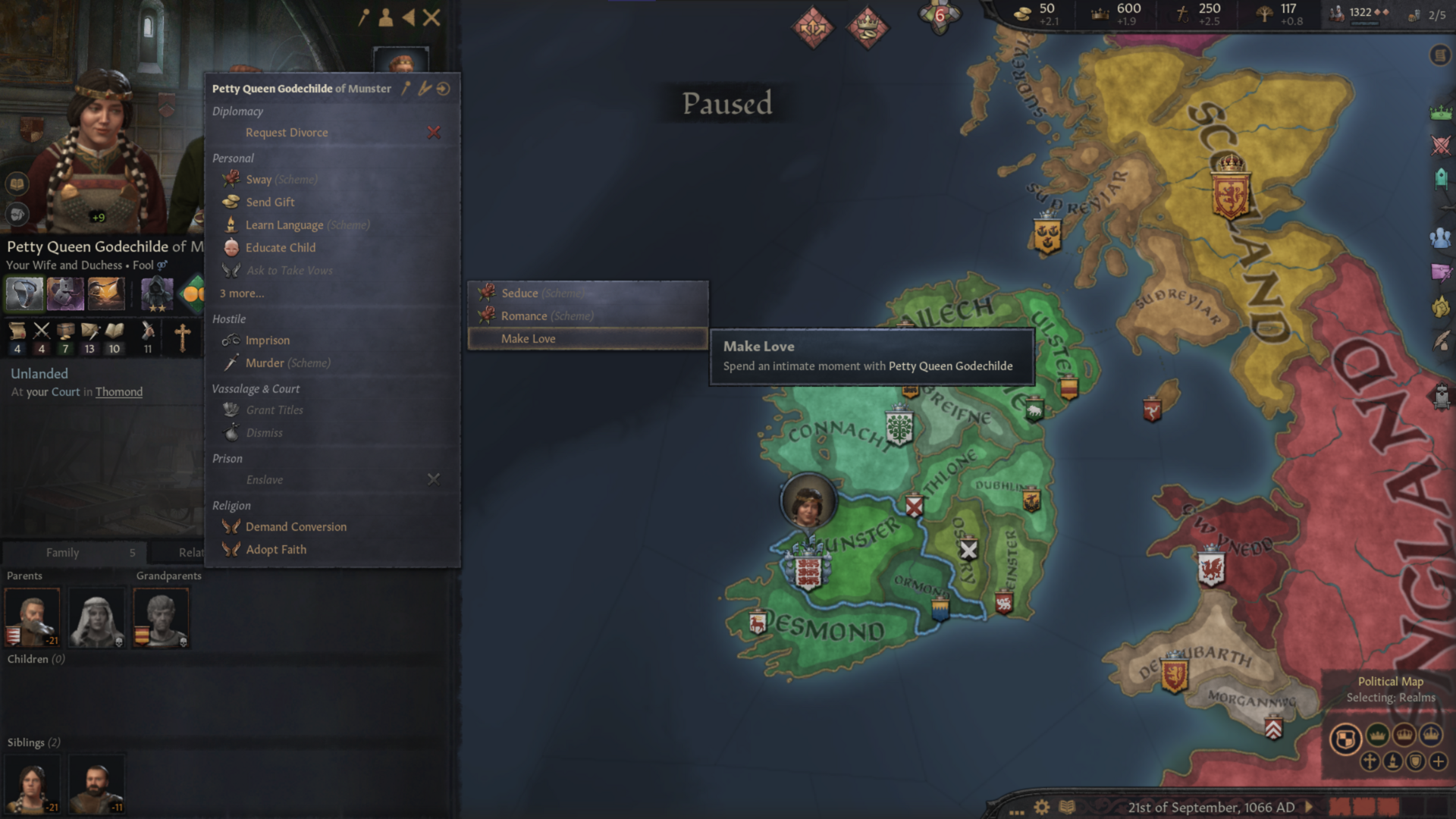Click the Political Map mode icon
This screenshot has width=1456, height=819.
[x=1345, y=739]
